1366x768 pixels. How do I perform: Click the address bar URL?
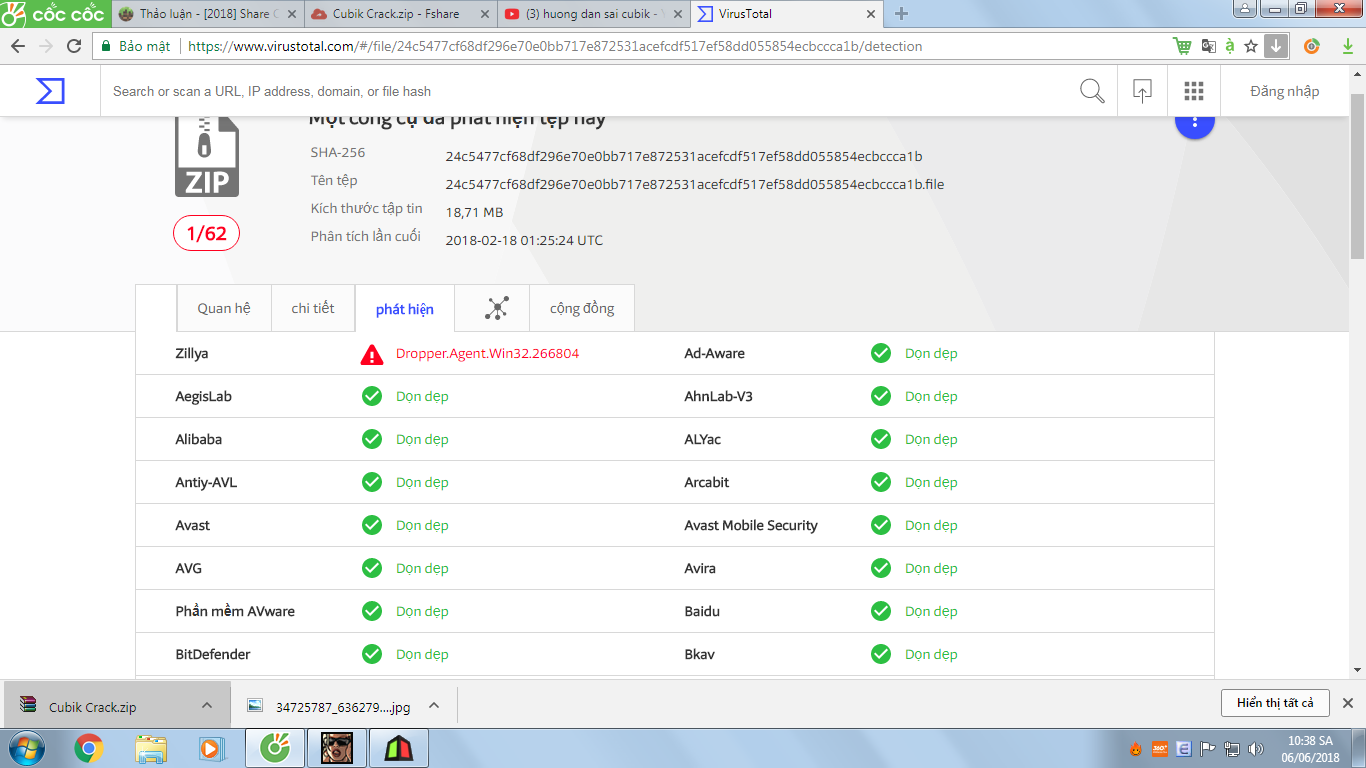point(555,46)
